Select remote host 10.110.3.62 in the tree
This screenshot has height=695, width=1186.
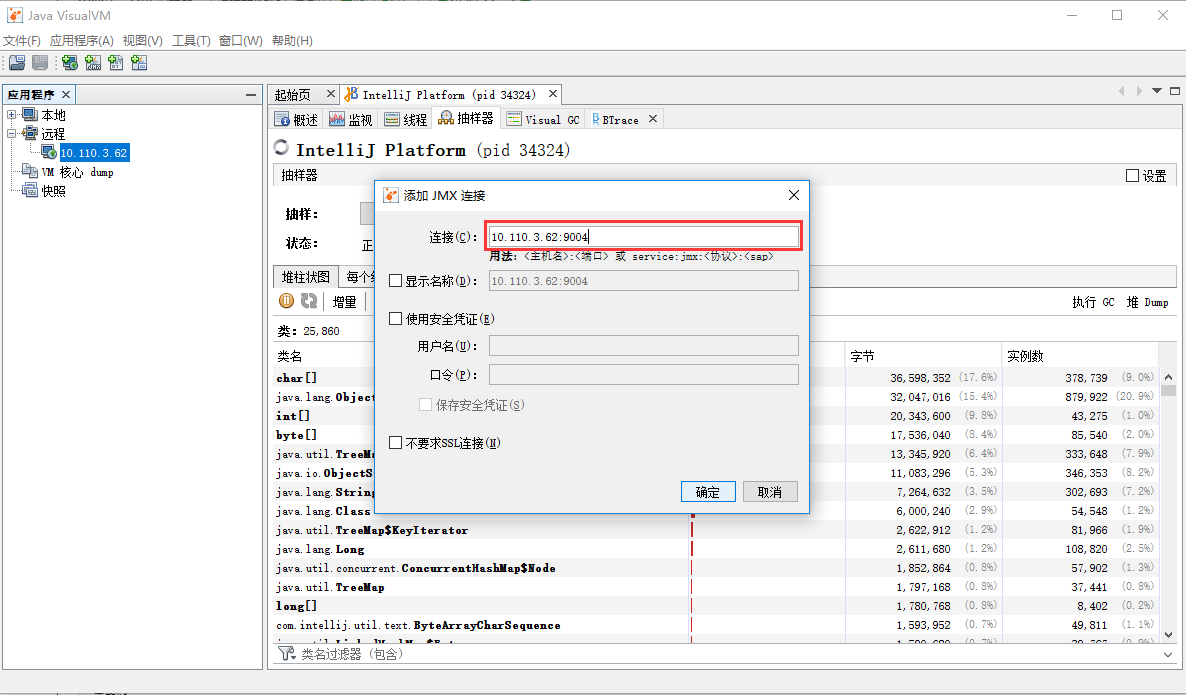point(95,153)
